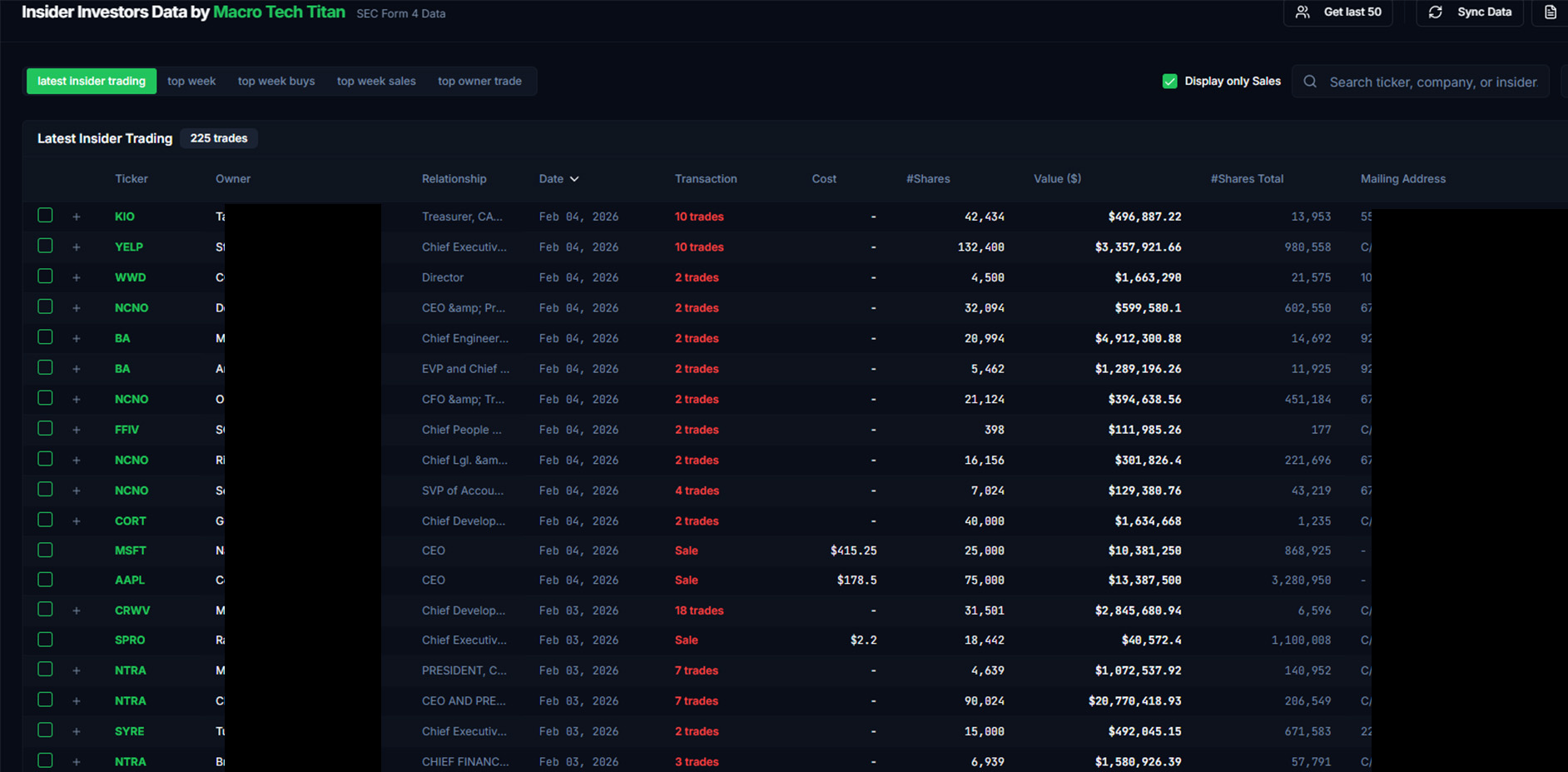The width and height of the screenshot is (1568, 772).
Task: Click the $415.25 cost cell
Action: [x=853, y=550]
